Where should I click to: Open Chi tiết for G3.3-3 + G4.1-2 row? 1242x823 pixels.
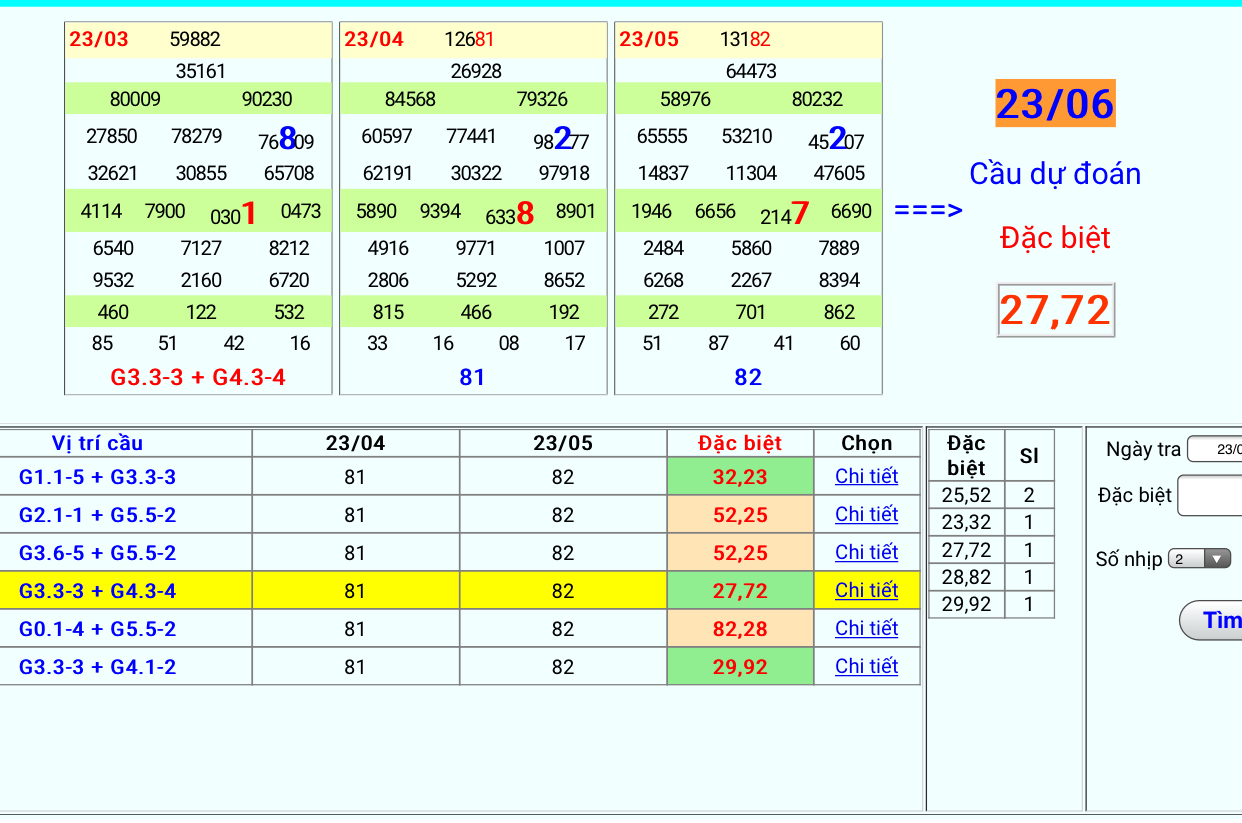click(x=866, y=667)
